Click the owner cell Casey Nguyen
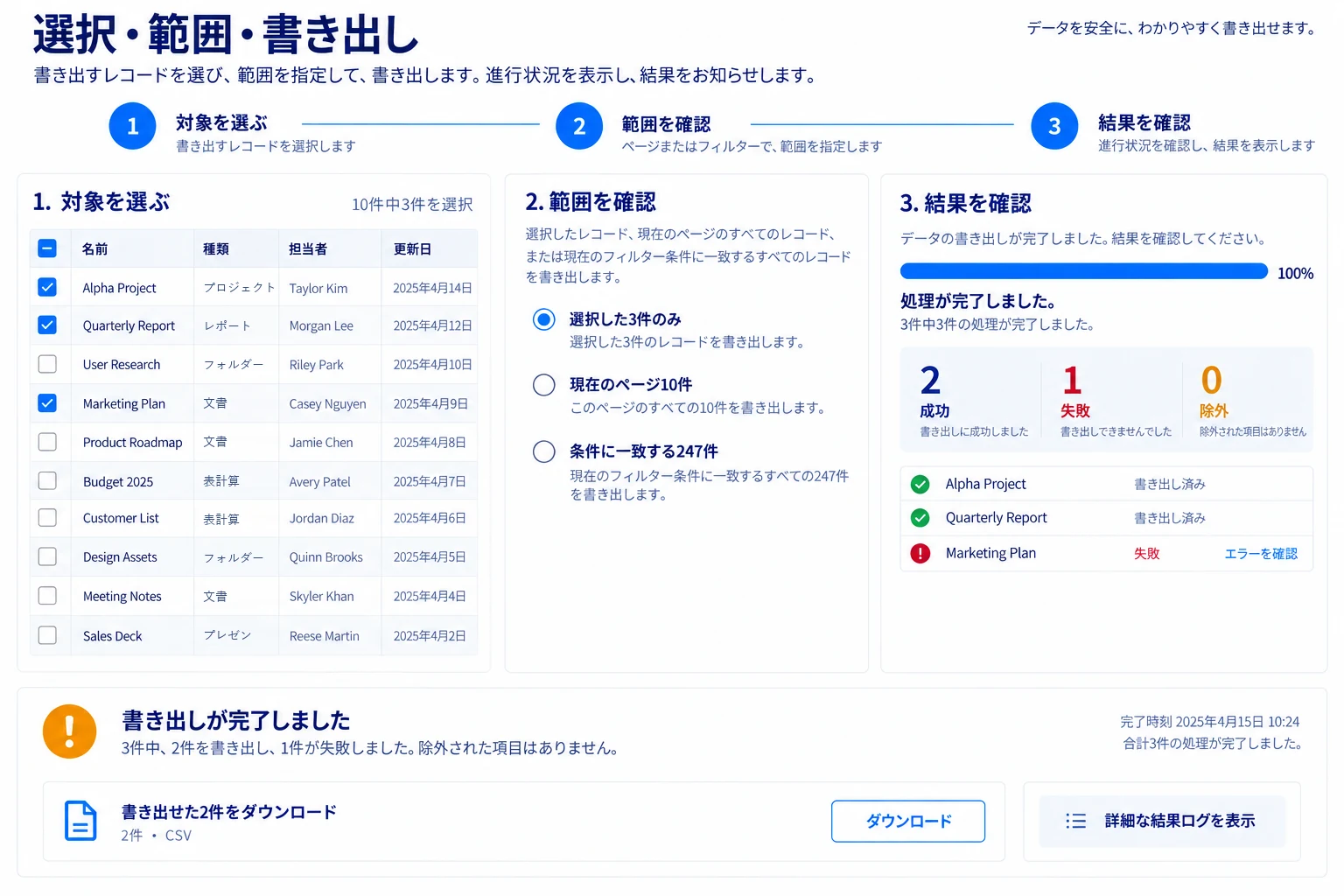The height and width of the screenshot is (896, 1344). click(328, 403)
